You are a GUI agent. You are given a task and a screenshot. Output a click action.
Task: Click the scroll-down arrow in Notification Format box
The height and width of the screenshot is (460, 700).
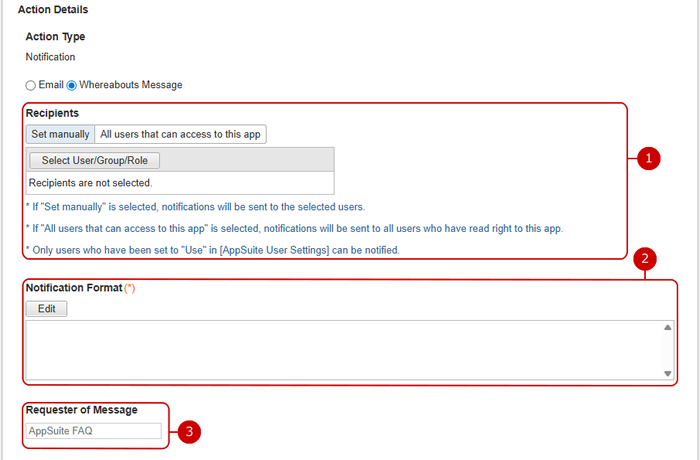coord(668,373)
